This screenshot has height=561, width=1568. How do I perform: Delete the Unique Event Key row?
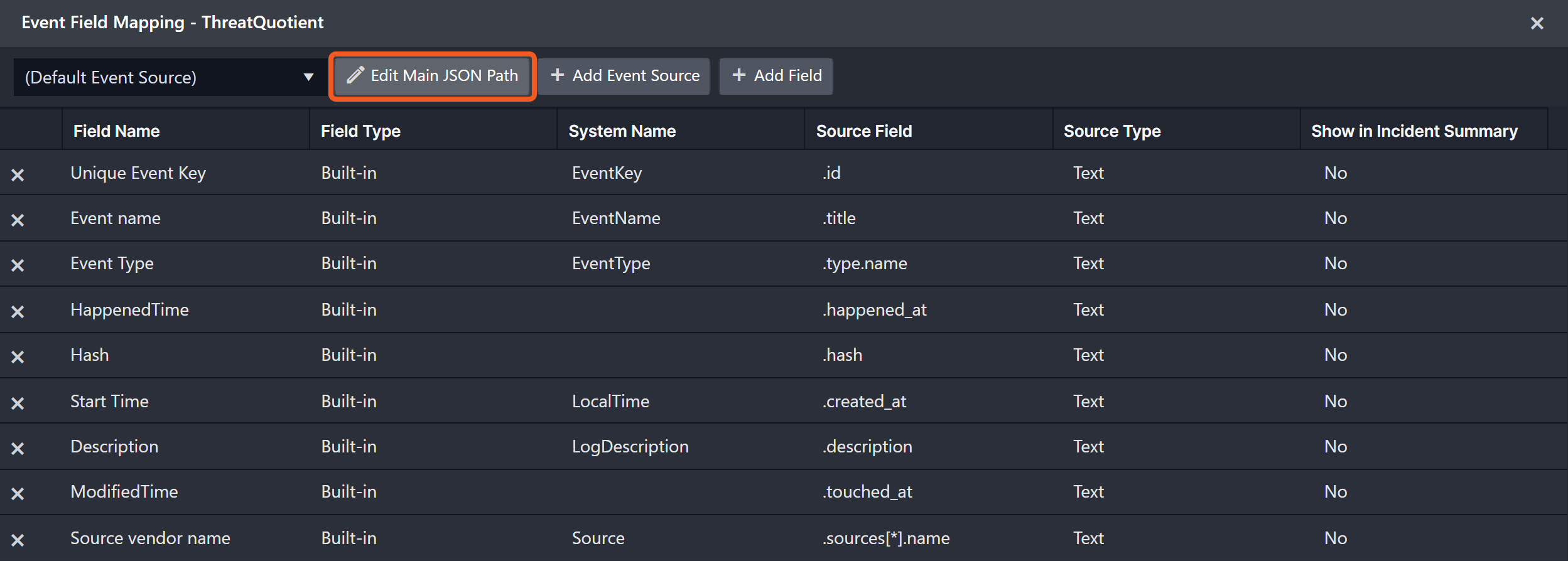click(x=18, y=174)
